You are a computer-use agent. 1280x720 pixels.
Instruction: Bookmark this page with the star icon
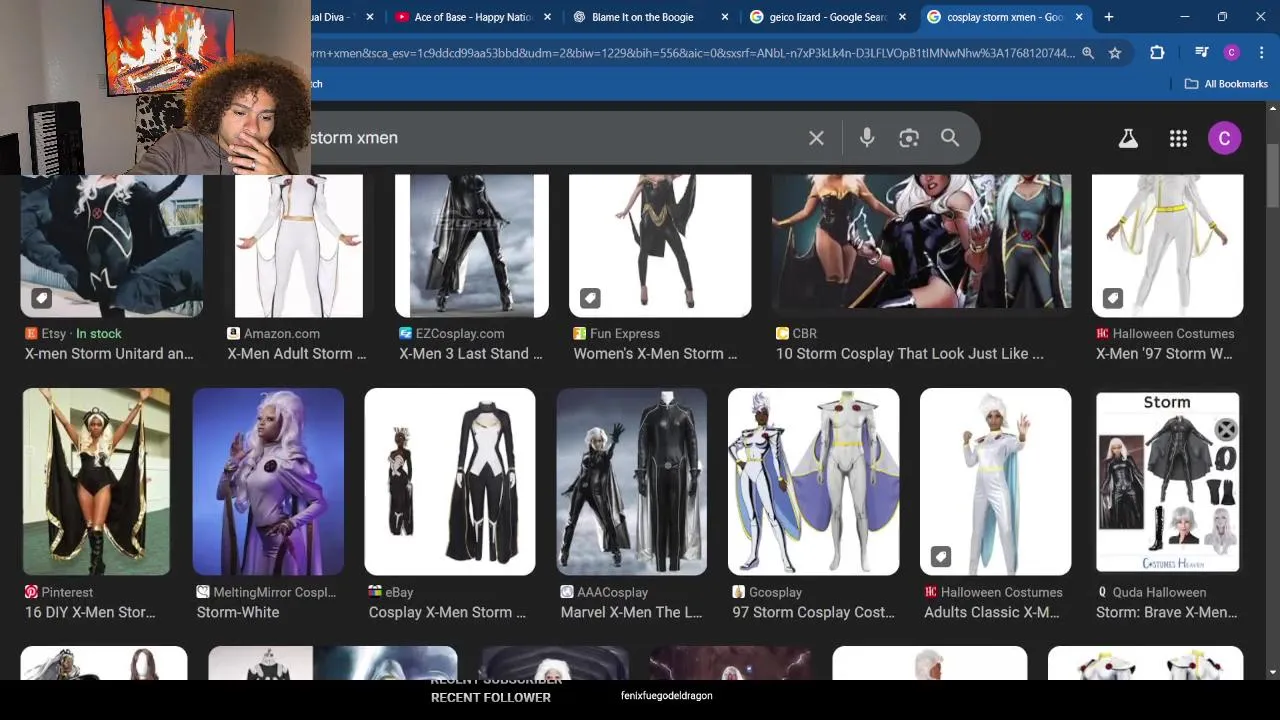[1115, 53]
